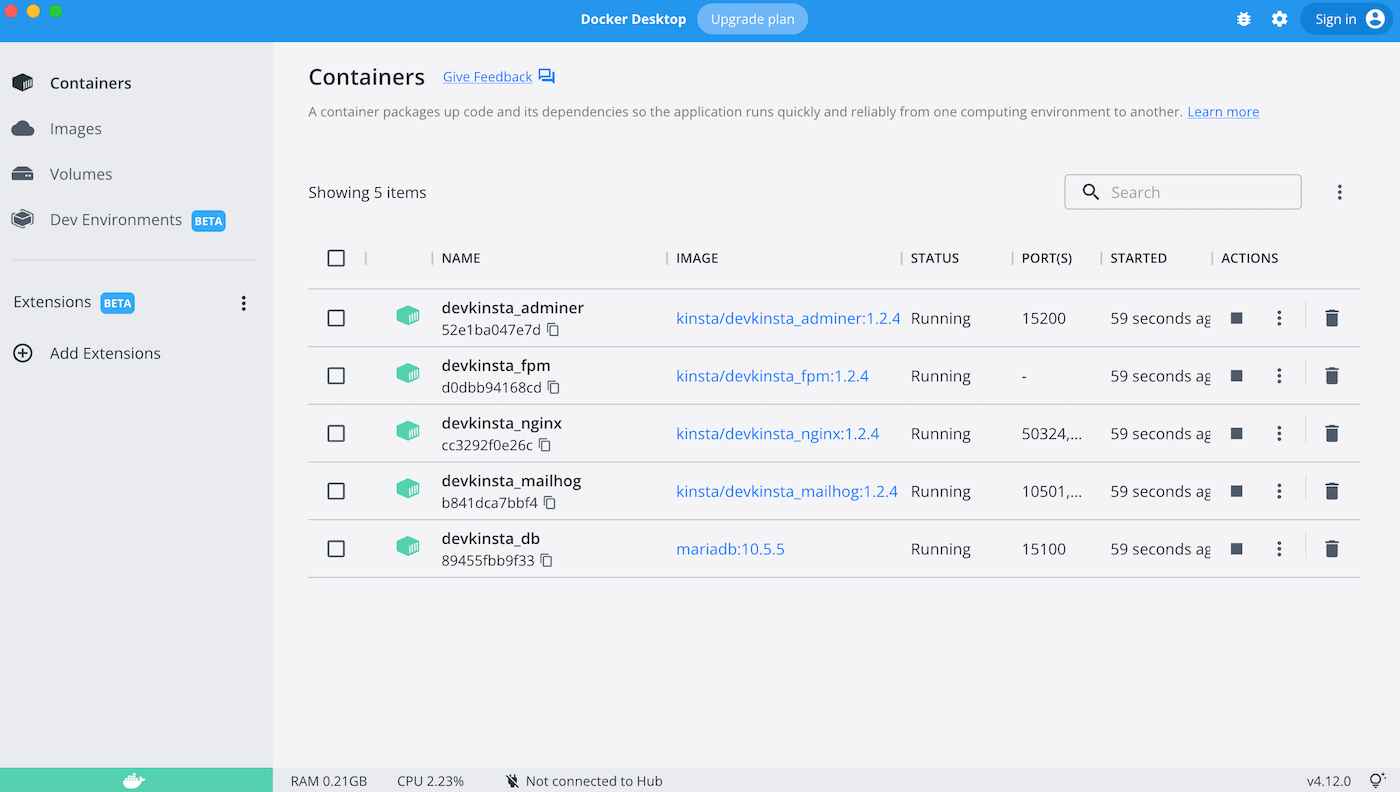Click the Add Extensions plus icon
This screenshot has width=1400, height=792.
click(22, 353)
